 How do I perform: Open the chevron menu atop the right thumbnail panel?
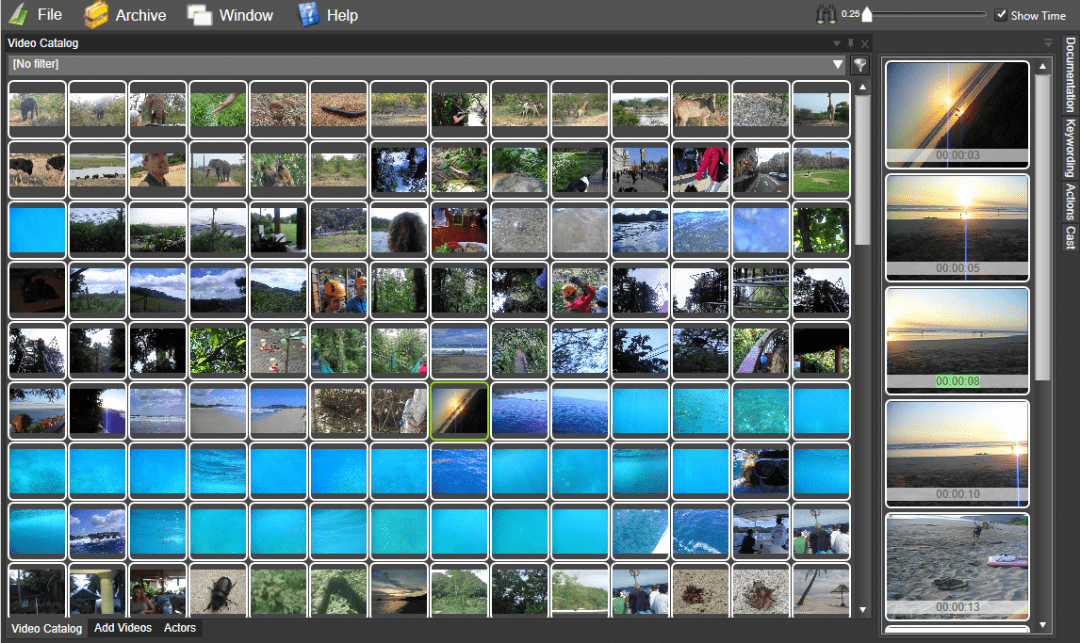pyautogui.click(x=1047, y=42)
